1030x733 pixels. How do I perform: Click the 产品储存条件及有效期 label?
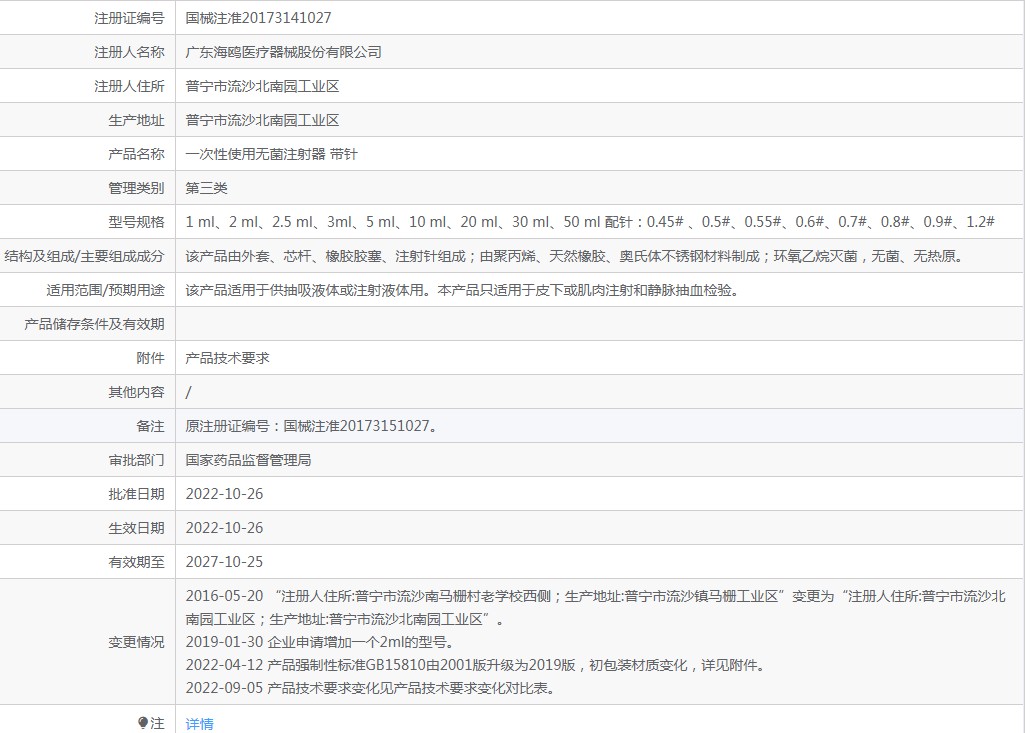point(95,324)
